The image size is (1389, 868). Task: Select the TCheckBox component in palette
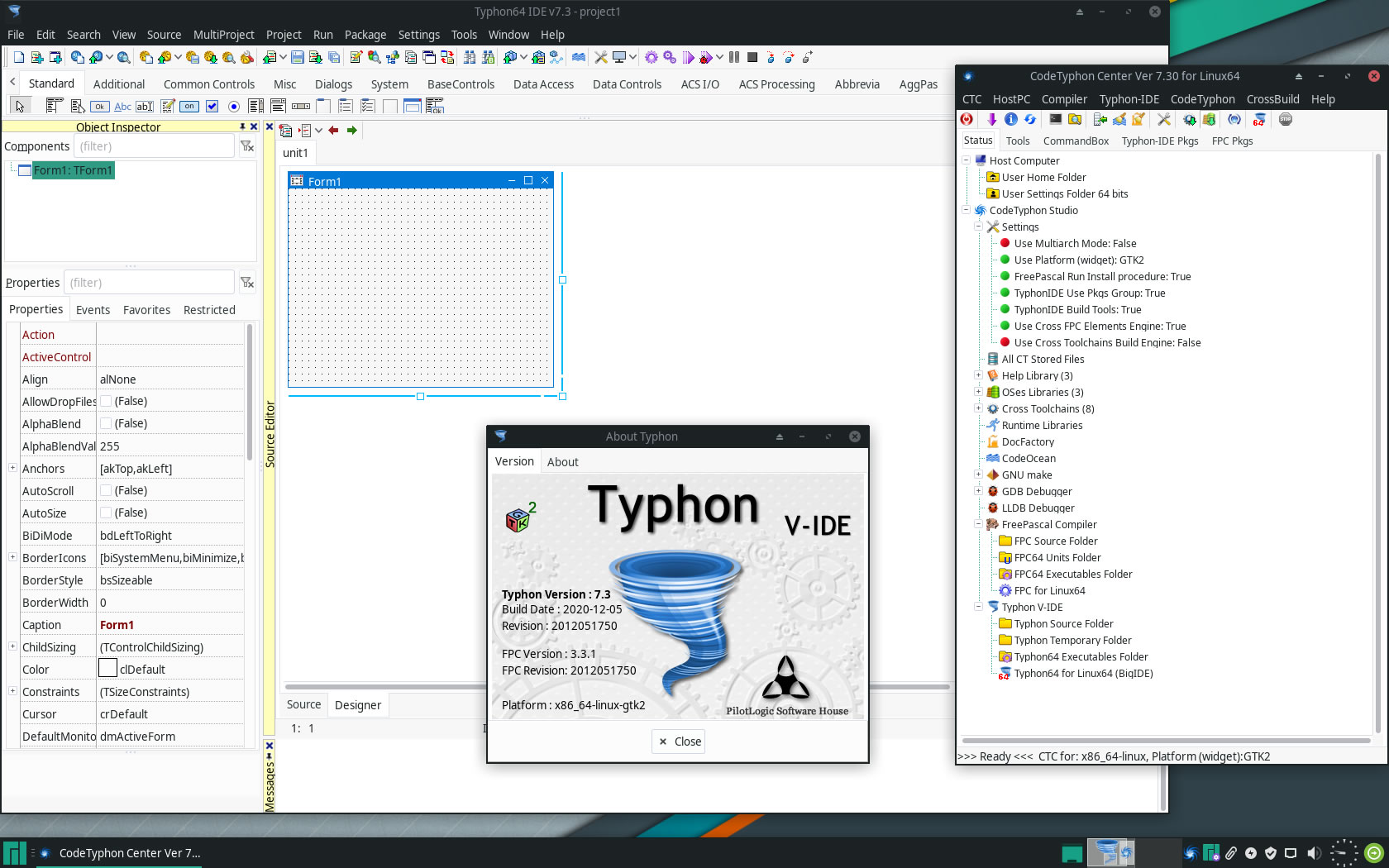[212, 106]
